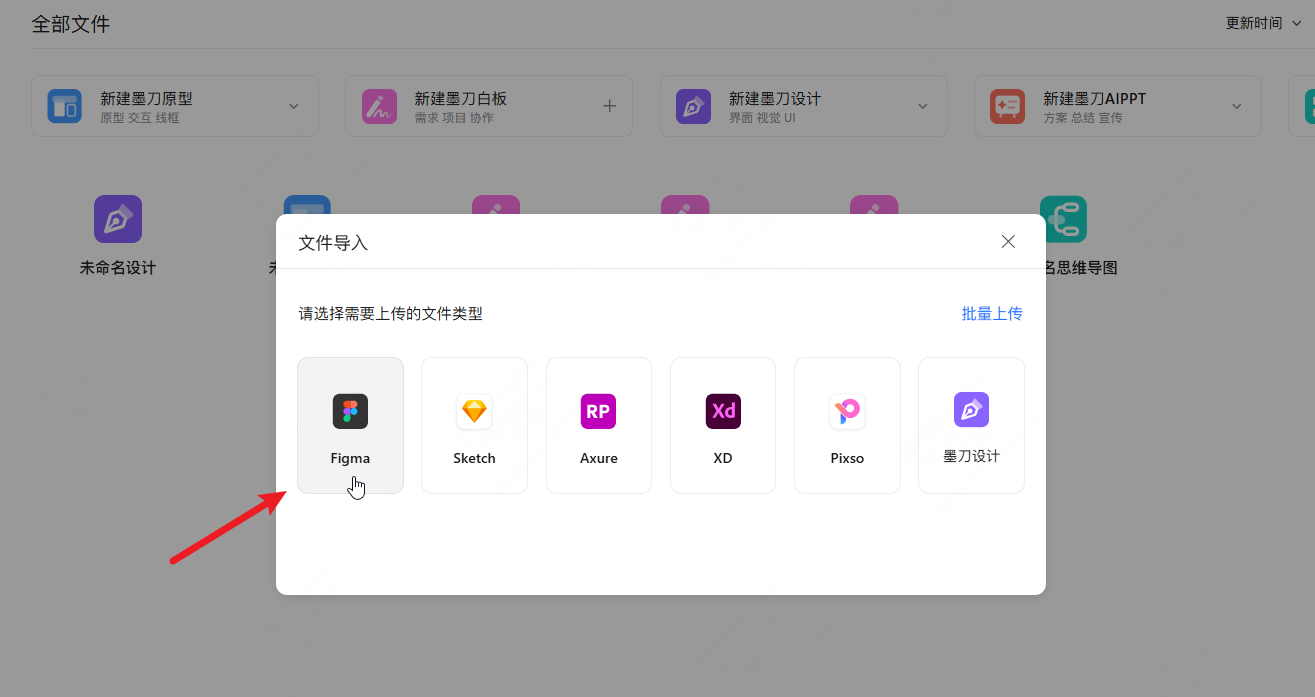Viewport: 1315px width, 697px height.
Task: Choose Axure as the file type
Action: tap(598, 424)
